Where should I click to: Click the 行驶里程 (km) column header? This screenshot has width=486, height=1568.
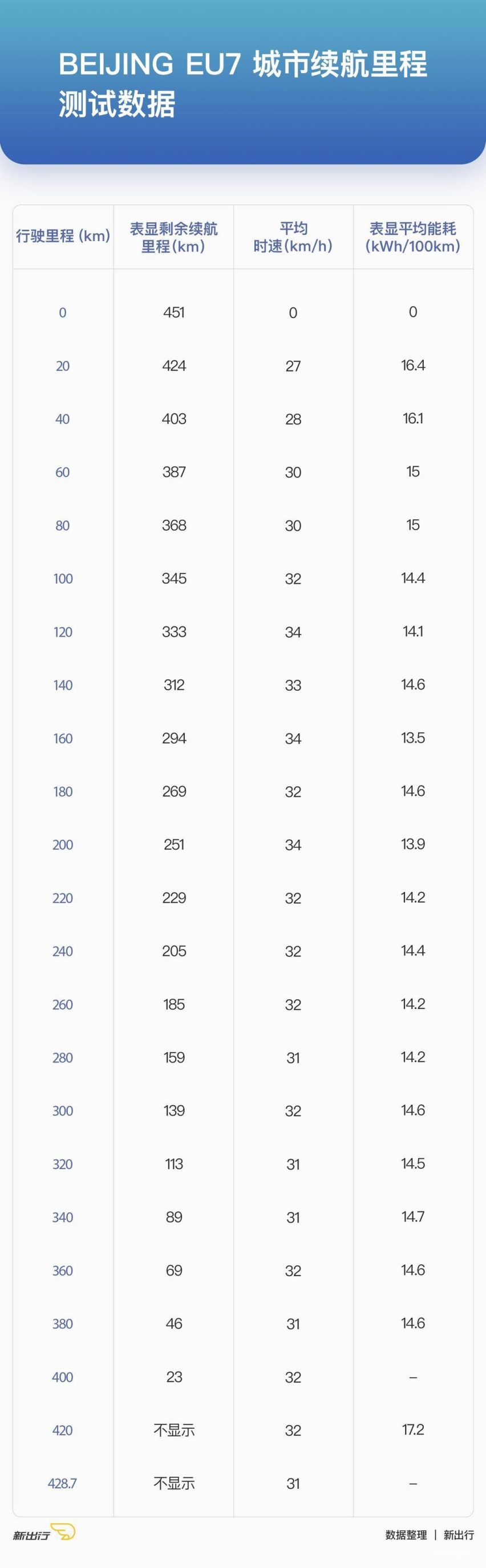(x=63, y=235)
